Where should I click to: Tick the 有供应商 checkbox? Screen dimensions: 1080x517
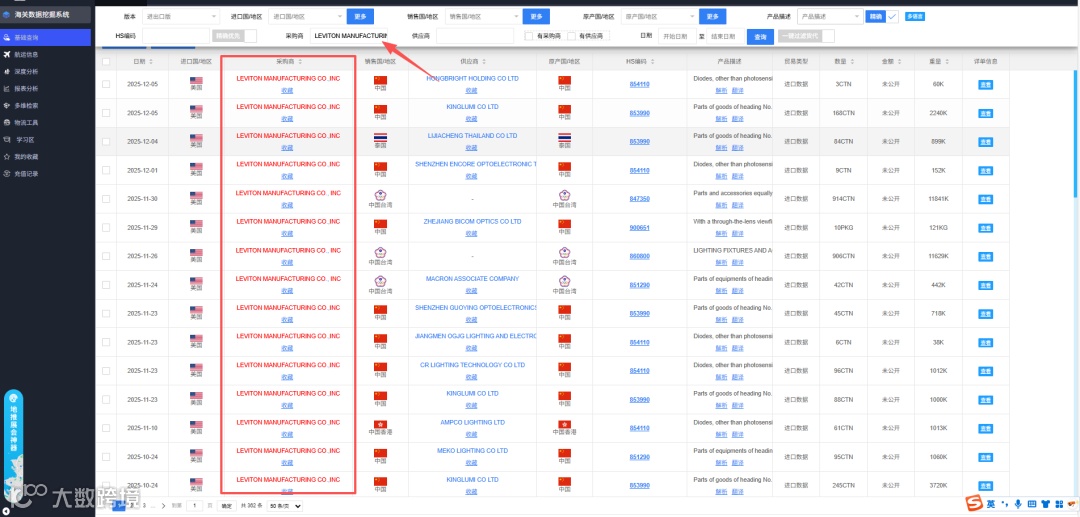tap(572, 36)
